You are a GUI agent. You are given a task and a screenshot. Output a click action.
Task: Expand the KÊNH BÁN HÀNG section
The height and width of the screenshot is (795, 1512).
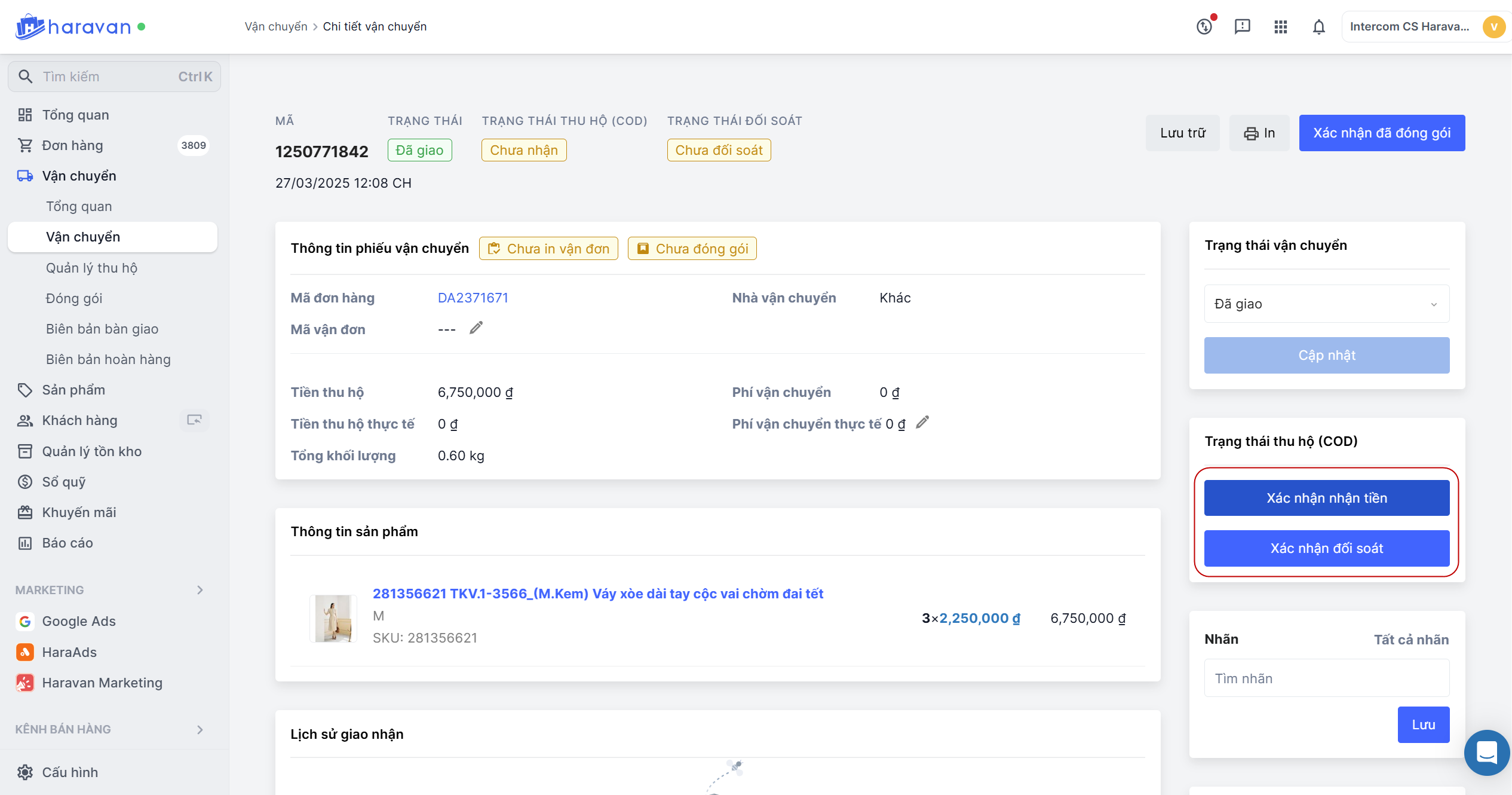tap(200, 729)
